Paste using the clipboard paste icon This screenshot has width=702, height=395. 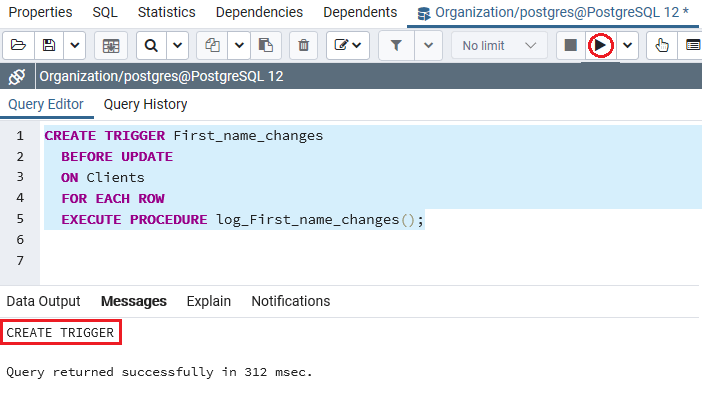(266, 45)
